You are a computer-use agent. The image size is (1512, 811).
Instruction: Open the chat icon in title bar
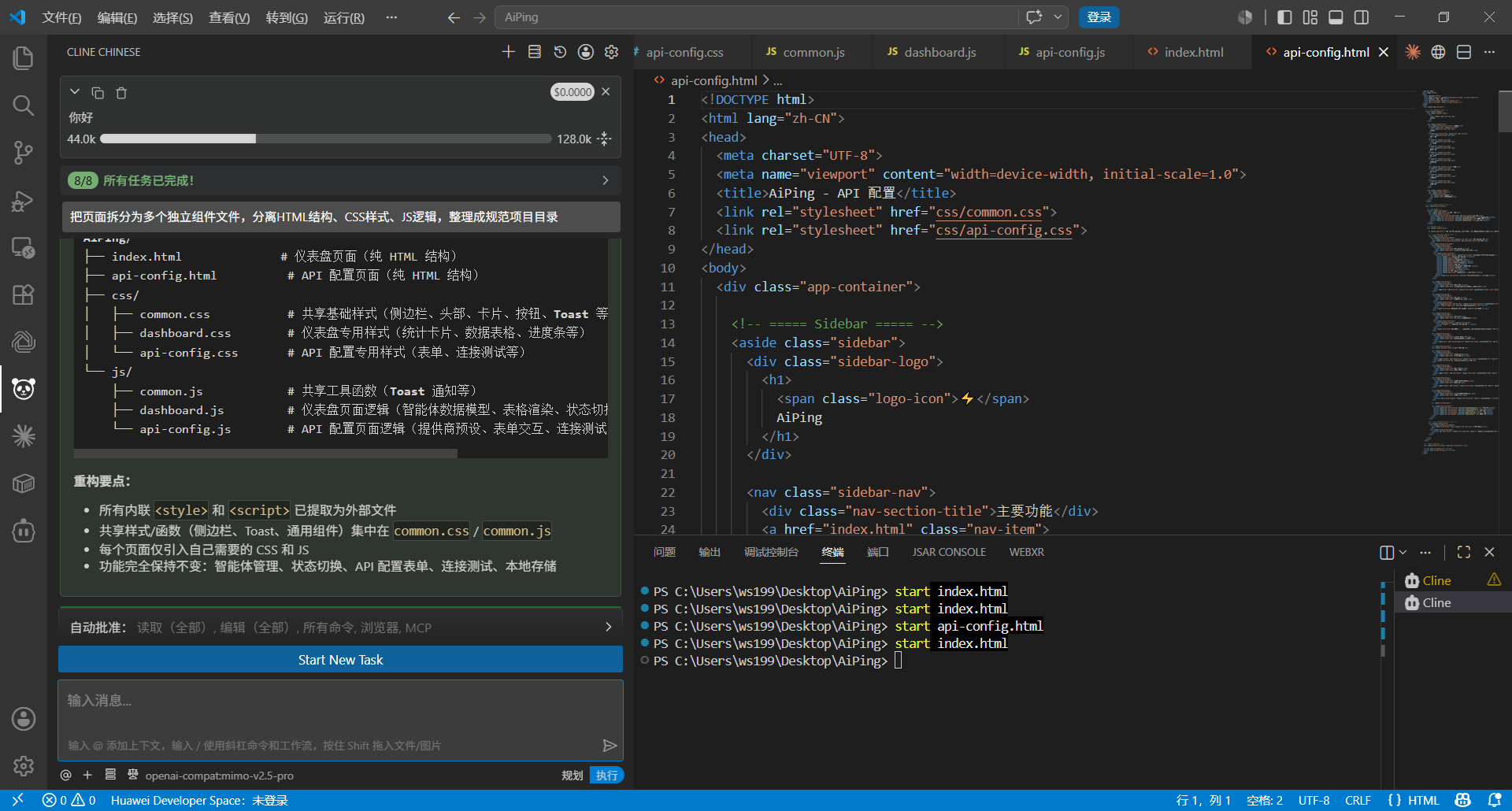[x=1034, y=17]
